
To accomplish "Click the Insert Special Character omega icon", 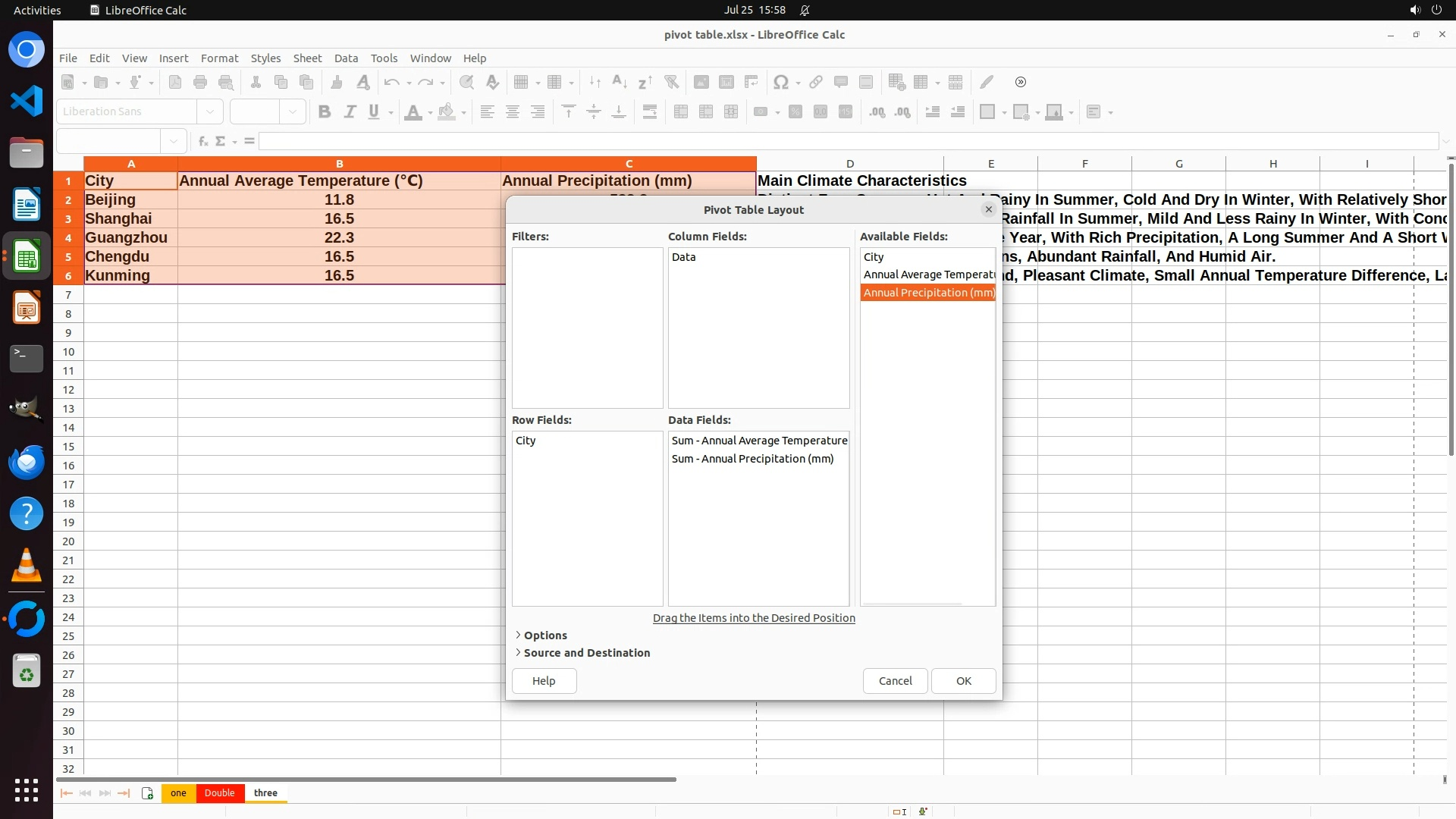I will [x=780, y=82].
